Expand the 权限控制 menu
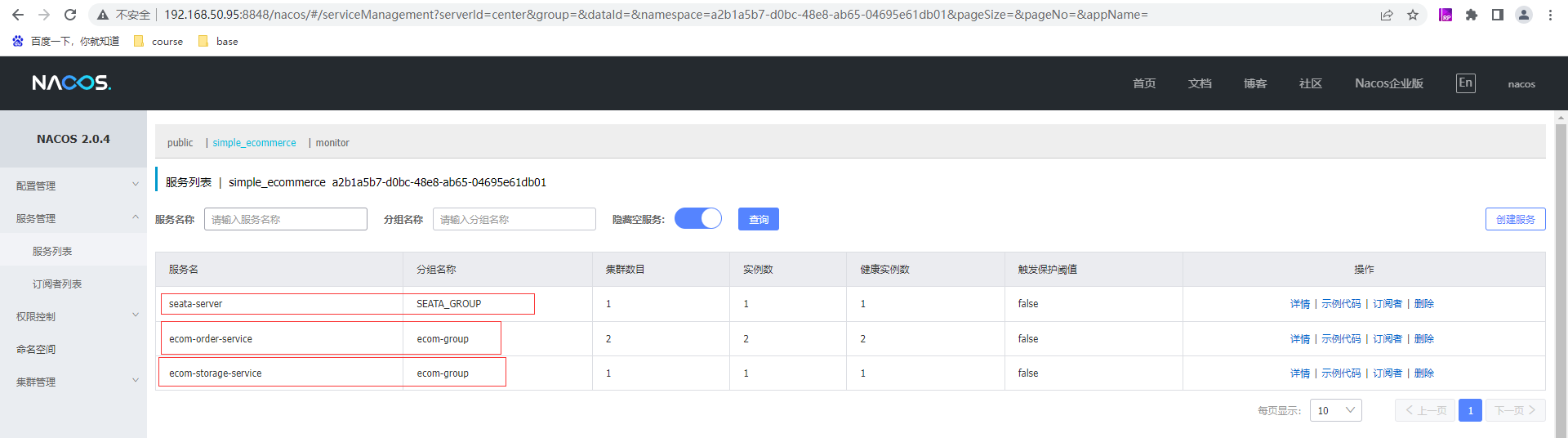This screenshot has height=438, width=1568. pyautogui.click(x=73, y=316)
